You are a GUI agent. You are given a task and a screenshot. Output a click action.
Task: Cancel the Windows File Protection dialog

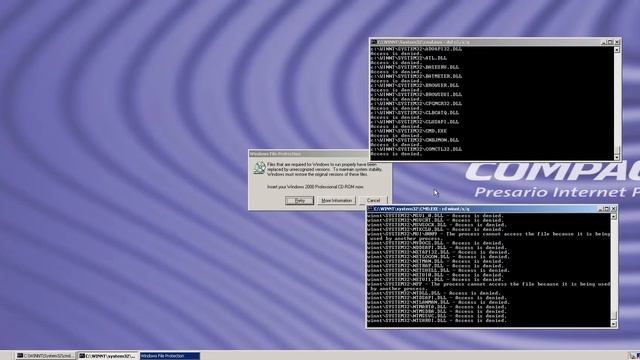coord(373,200)
